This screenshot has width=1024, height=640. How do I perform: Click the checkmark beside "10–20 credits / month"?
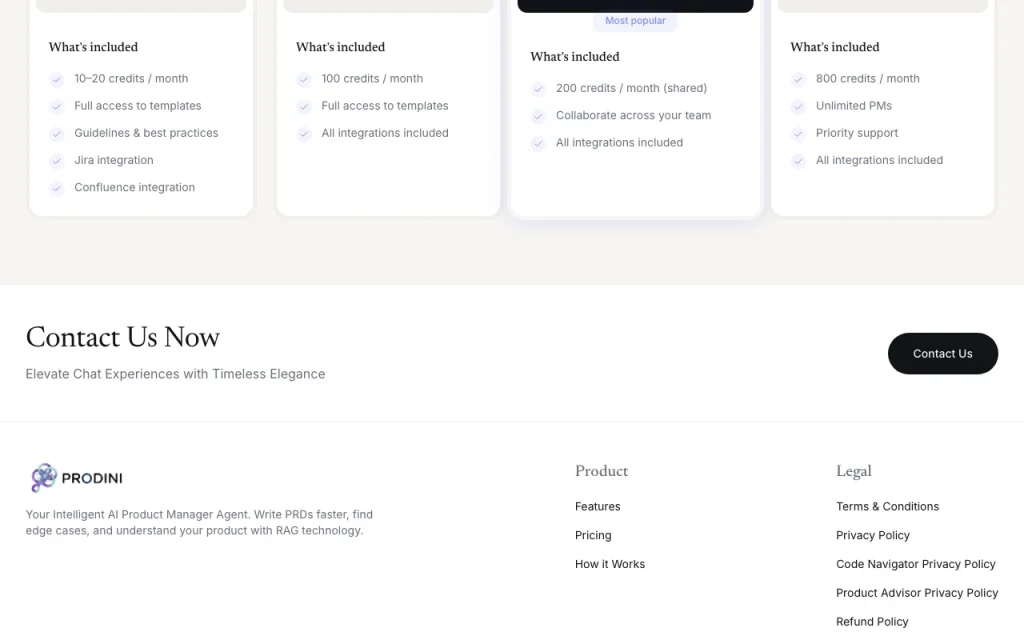[x=57, y=79]
